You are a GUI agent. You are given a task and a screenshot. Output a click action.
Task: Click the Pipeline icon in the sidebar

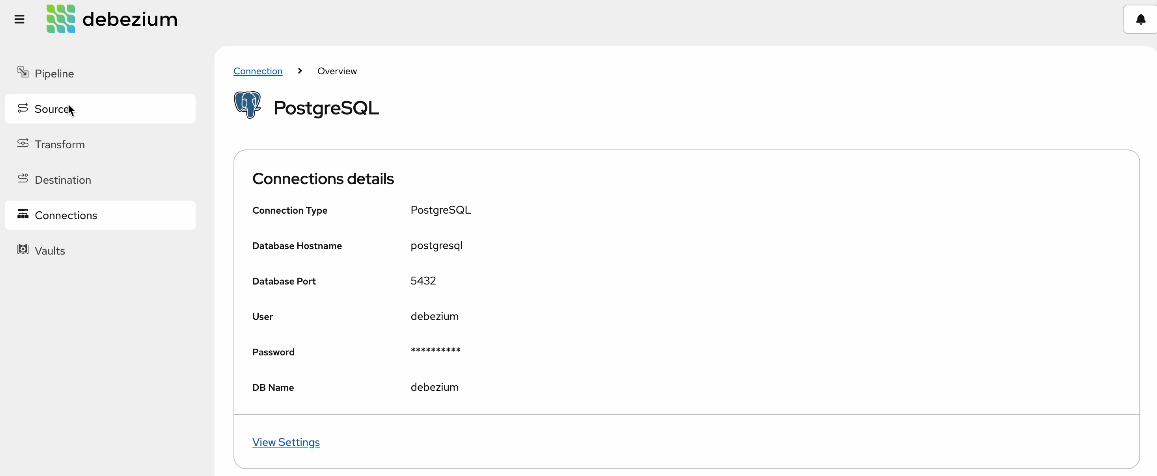(23, 73)
